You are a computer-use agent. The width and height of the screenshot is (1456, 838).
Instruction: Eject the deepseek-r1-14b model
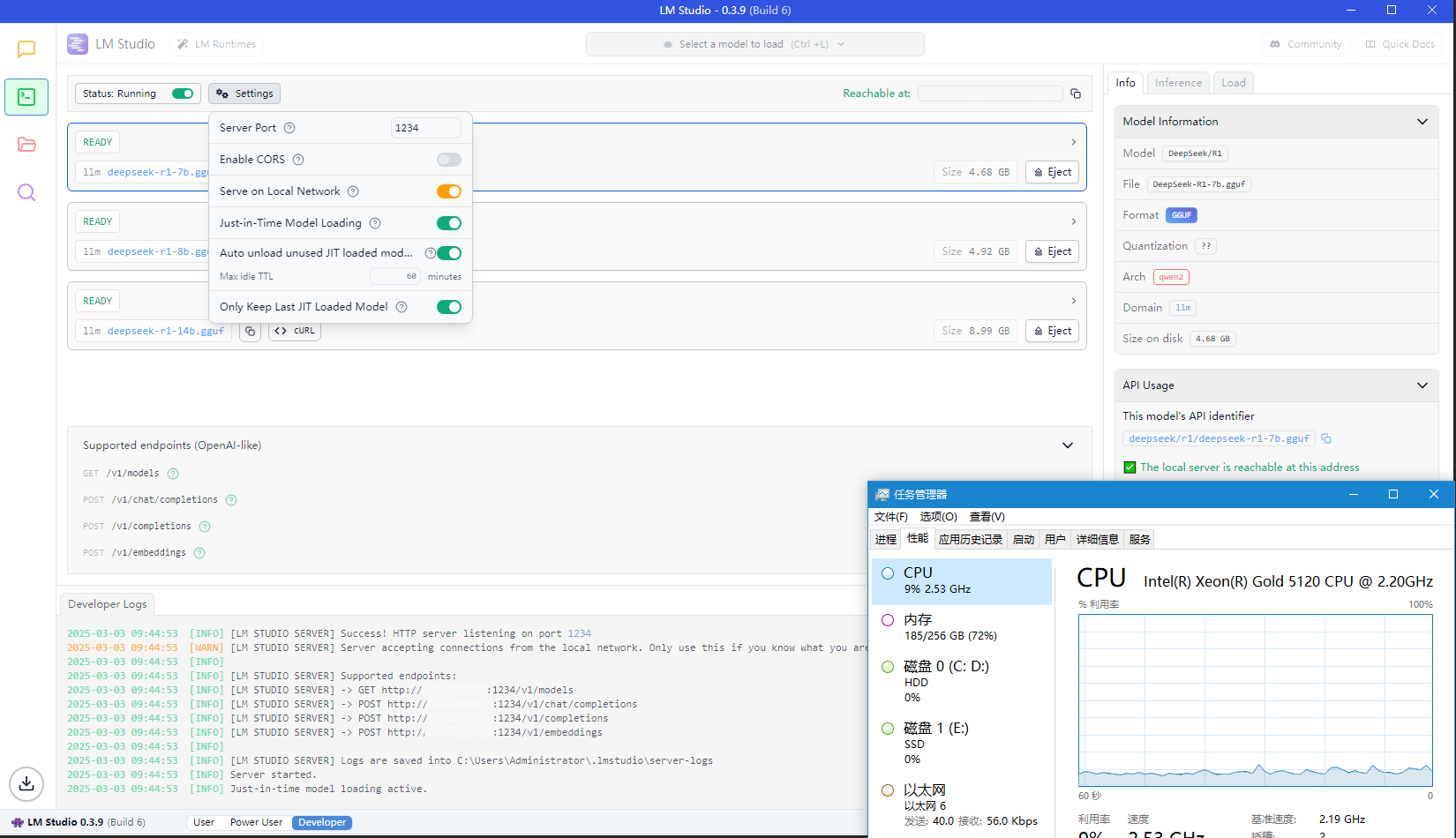(1052, 331)
